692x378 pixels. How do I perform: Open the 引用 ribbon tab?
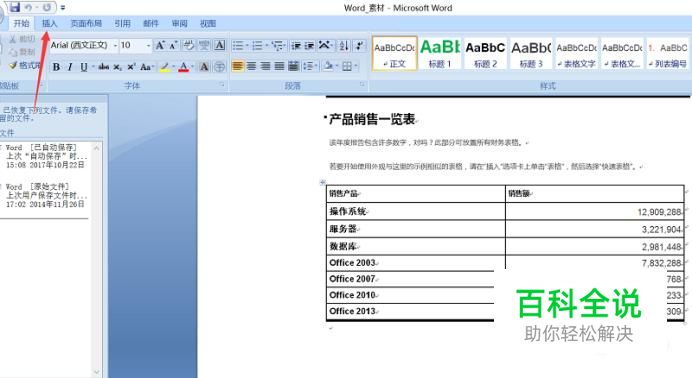click(x=122, y=23)
